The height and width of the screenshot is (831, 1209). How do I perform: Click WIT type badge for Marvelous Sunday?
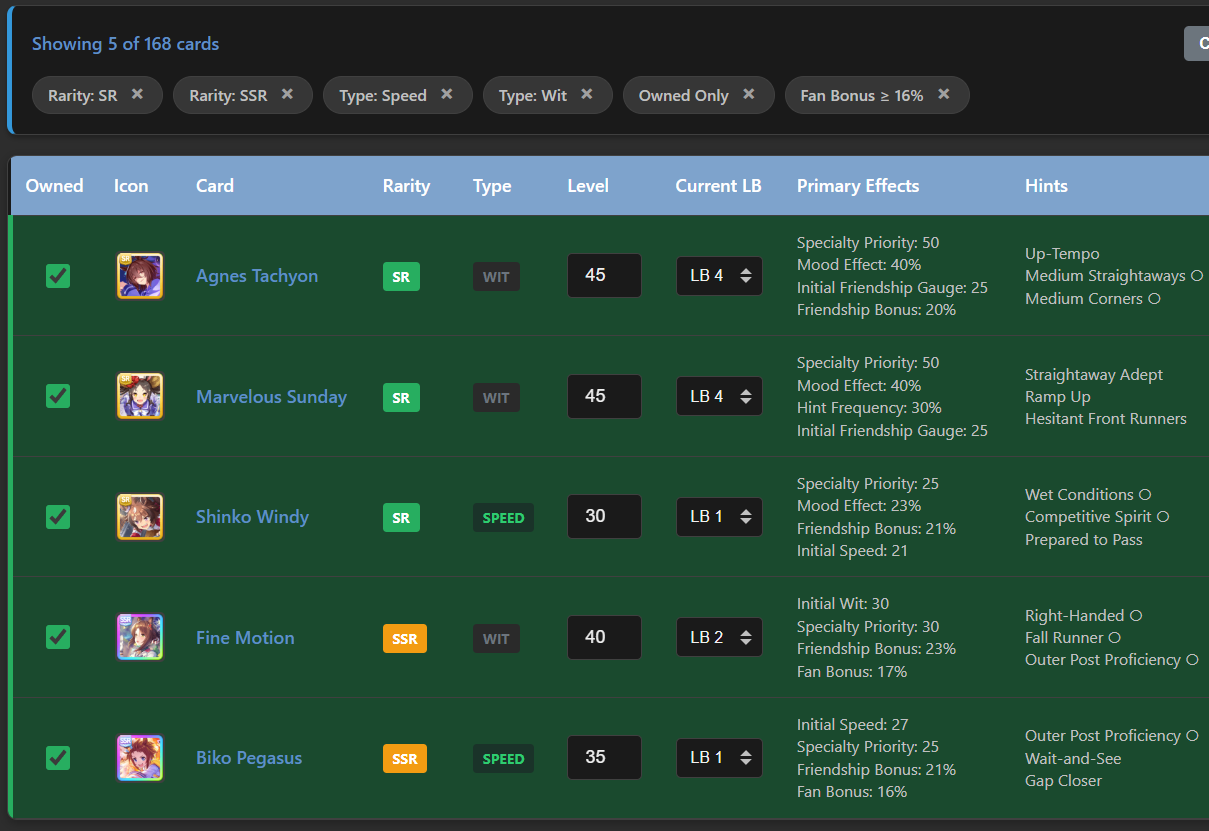(x=496, y=397)
